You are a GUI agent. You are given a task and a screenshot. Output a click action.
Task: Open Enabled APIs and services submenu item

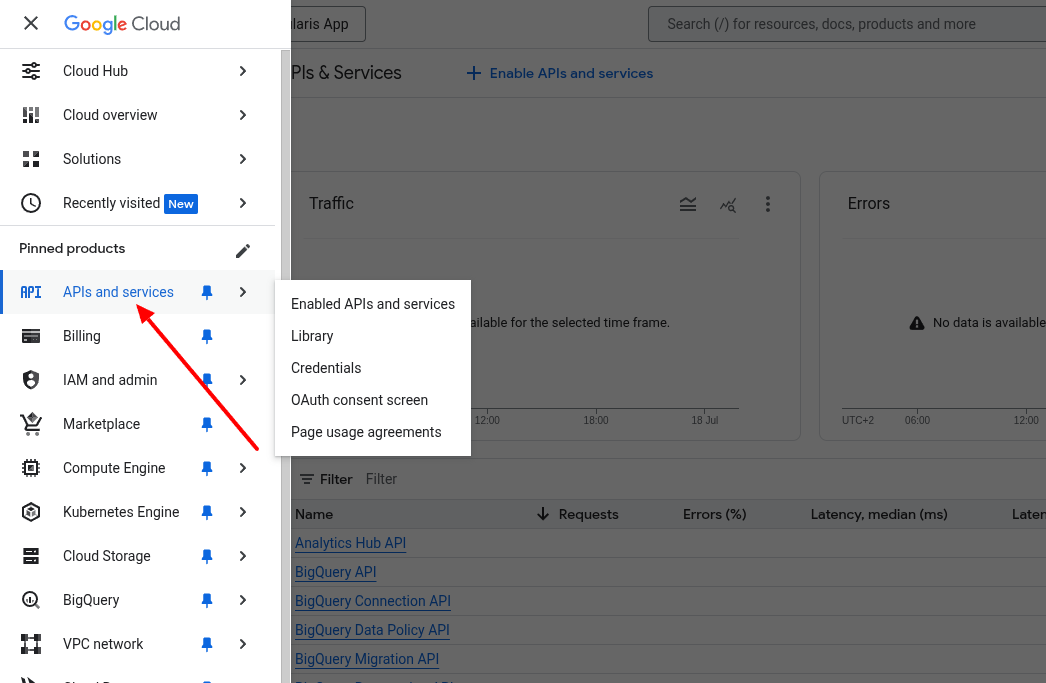[x=373, y=304]
